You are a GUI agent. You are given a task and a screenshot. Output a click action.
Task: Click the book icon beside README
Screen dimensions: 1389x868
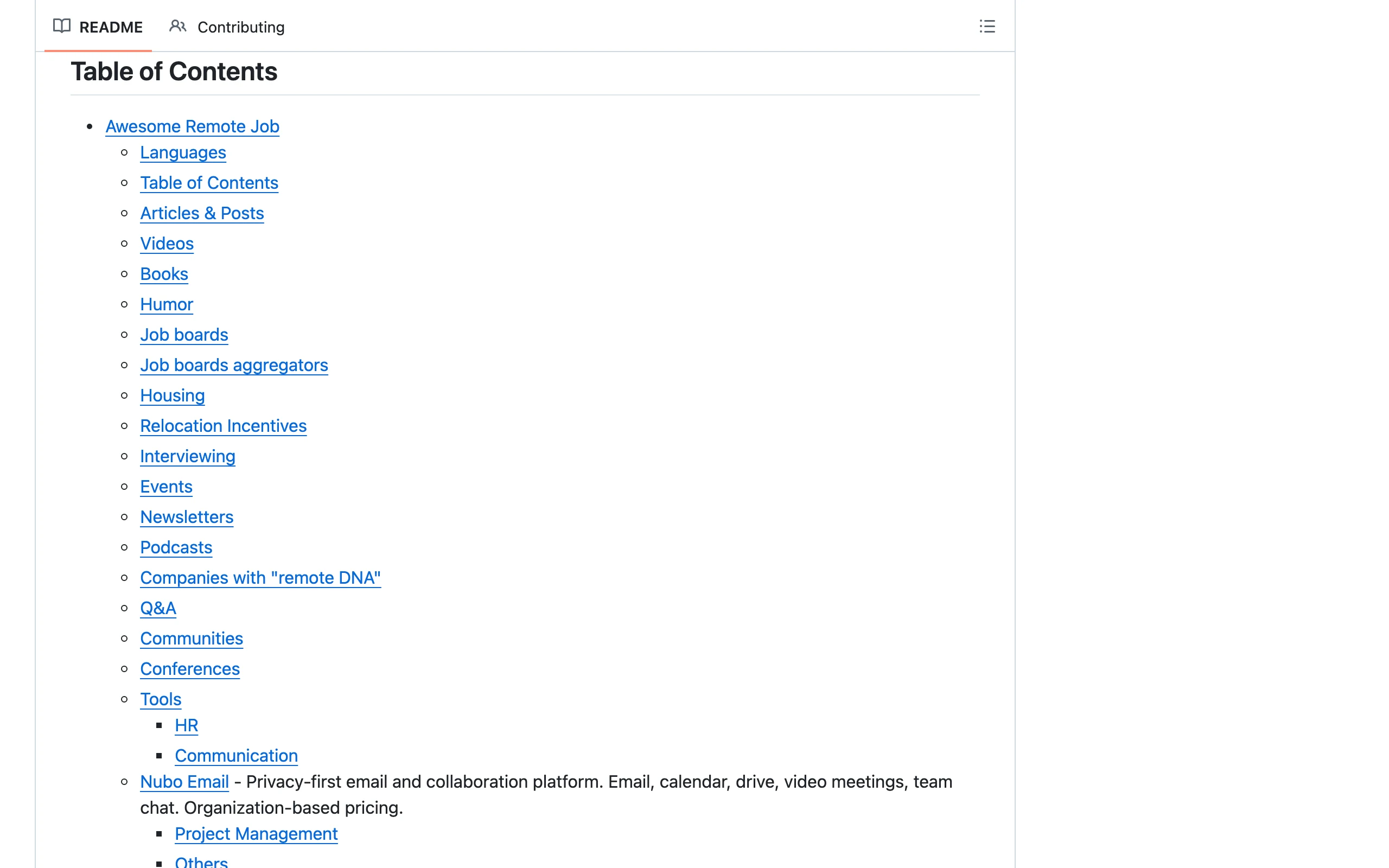pyautogui.click(x=61, y=27)
